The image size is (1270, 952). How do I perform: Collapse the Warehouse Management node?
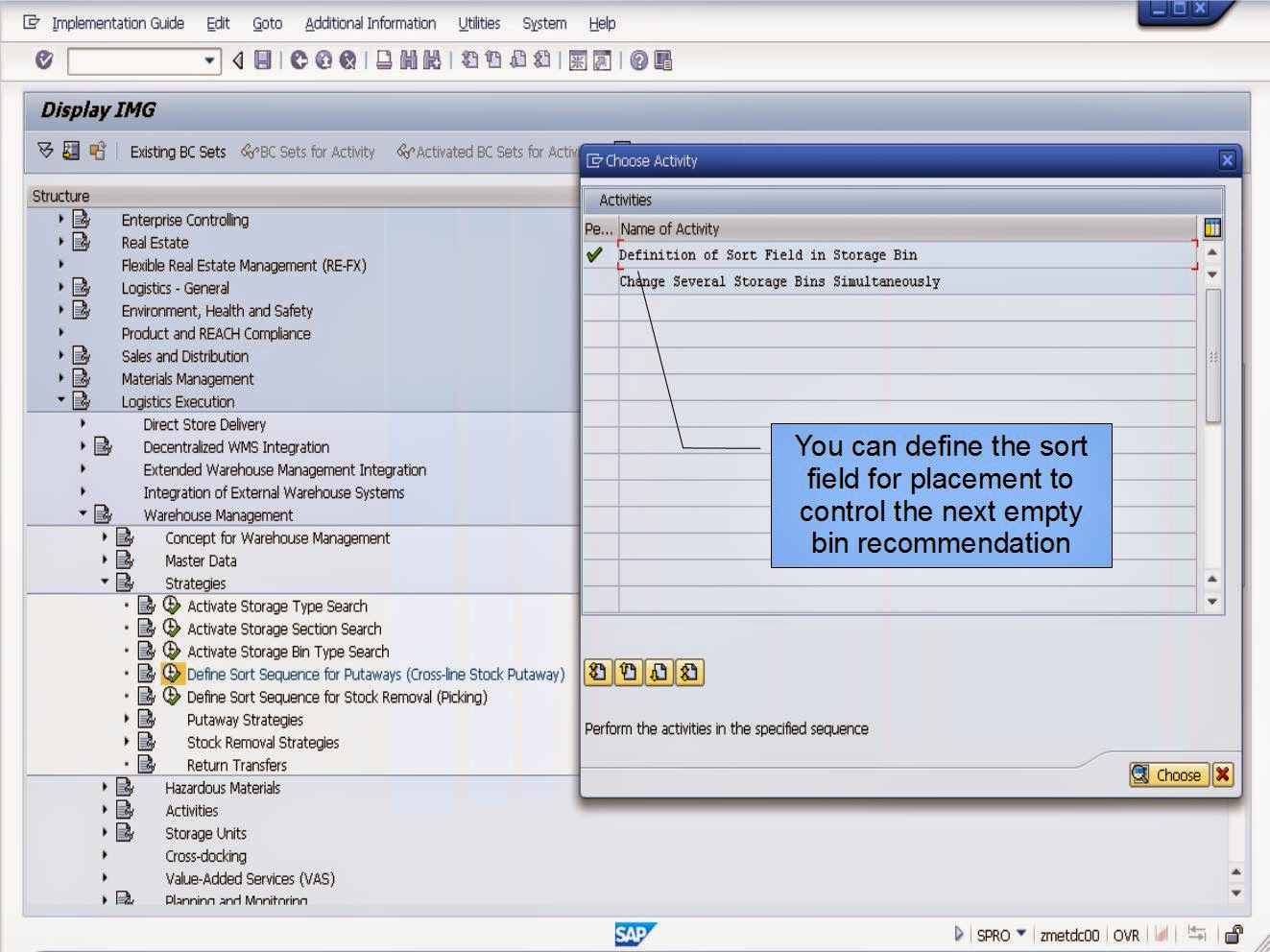pyautogui.click(x=83, y=514)
